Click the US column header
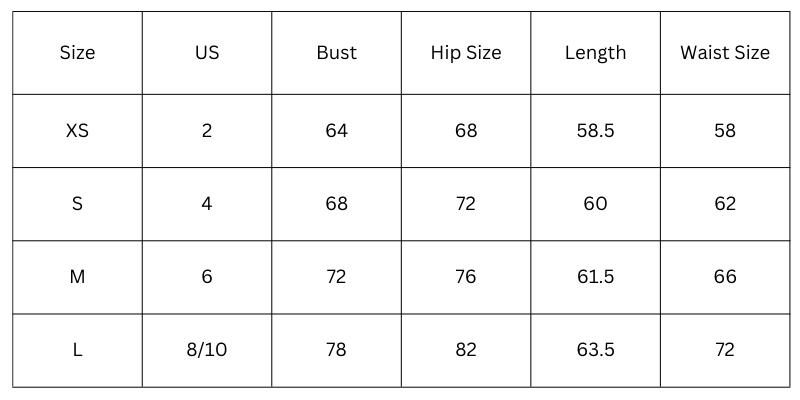Viewport: 800px width, 400px height. [207, 53]
